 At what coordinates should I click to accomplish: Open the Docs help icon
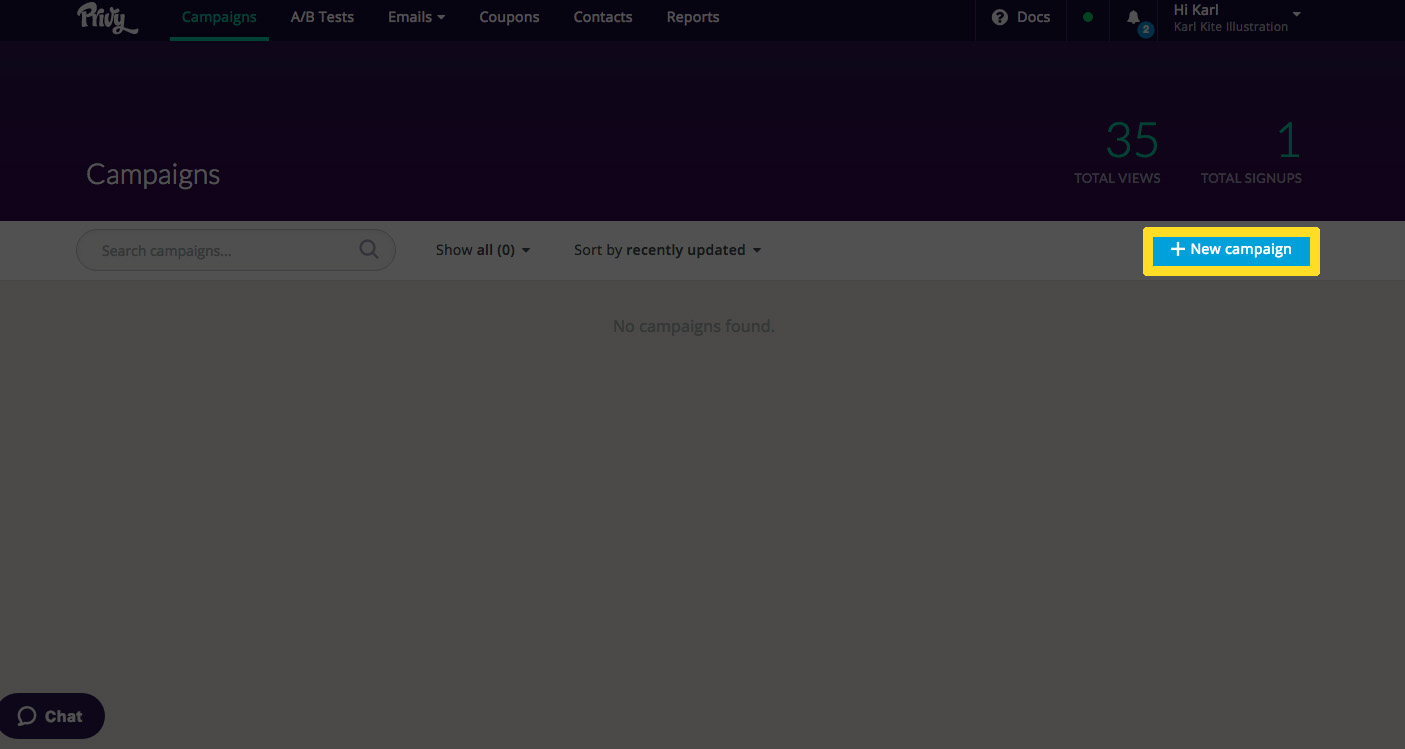(x=999, y=17)
